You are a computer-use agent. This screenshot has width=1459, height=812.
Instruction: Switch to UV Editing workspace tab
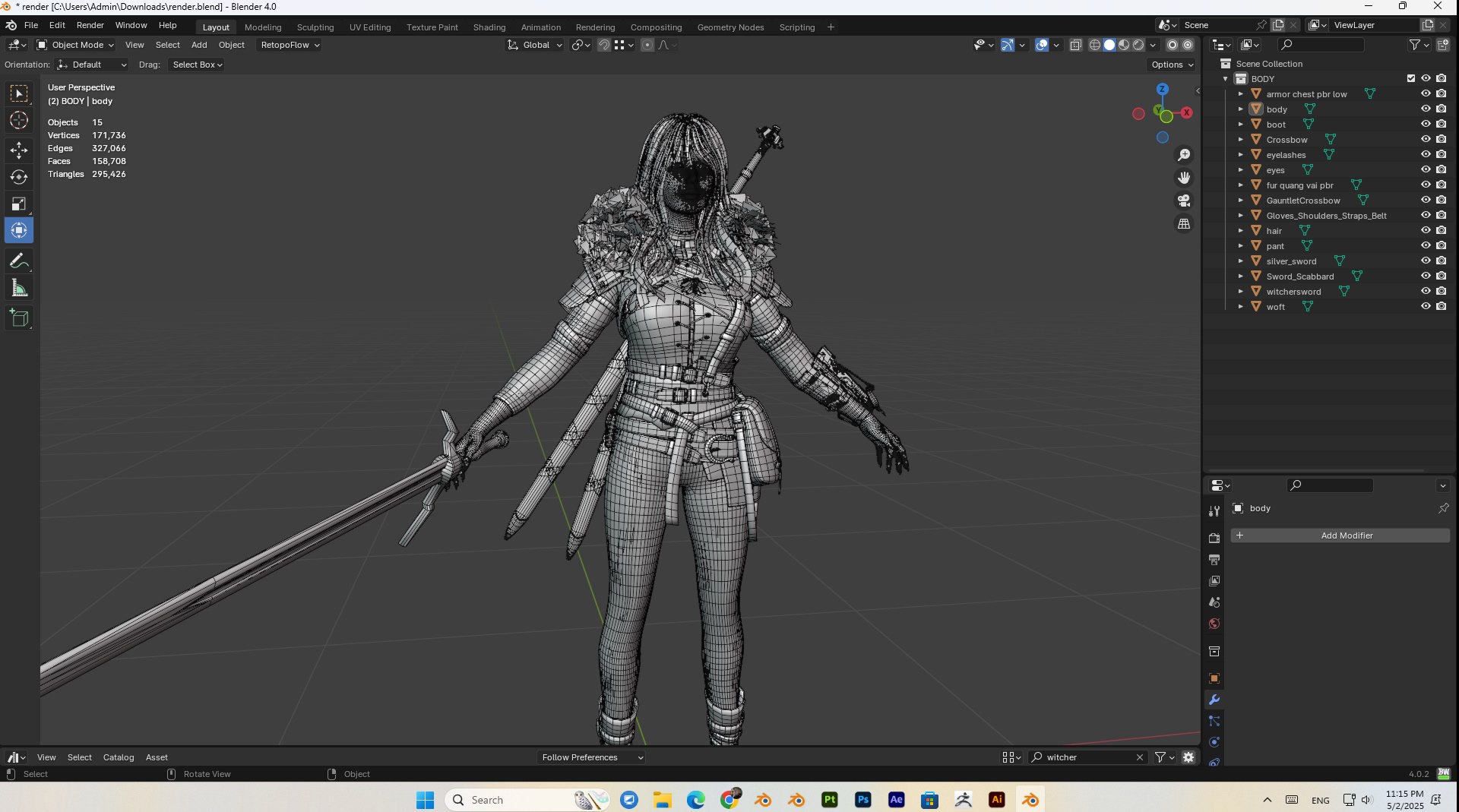click(x=370, y=27)
